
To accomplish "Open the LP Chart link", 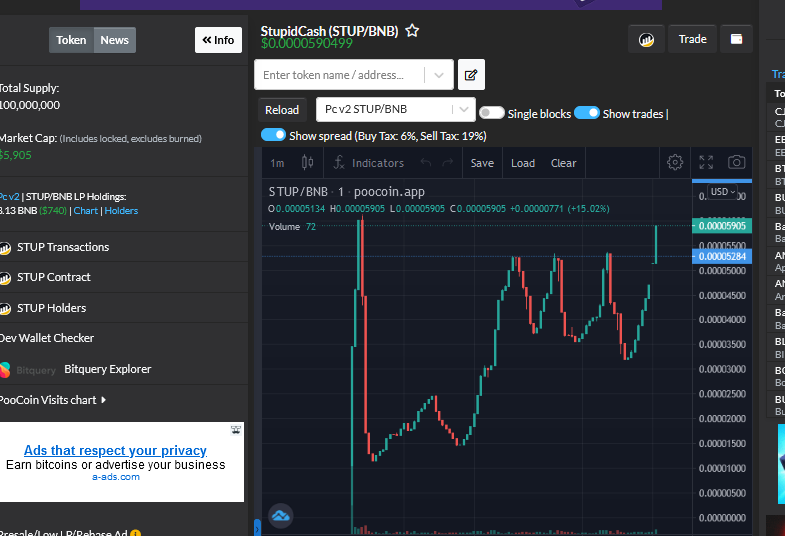I will coord(86,211).
